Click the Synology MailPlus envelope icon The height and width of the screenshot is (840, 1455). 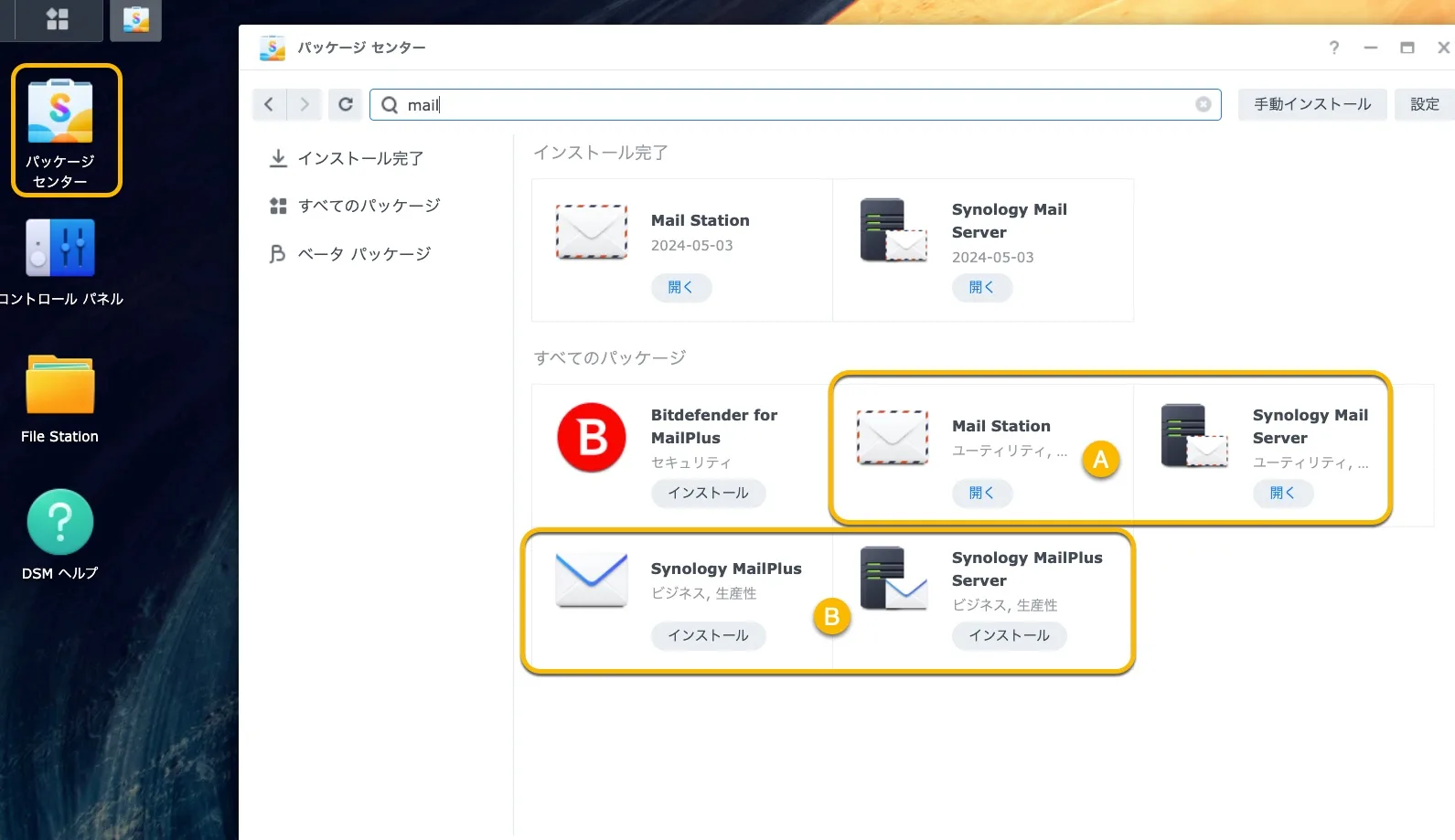point(592,579)
